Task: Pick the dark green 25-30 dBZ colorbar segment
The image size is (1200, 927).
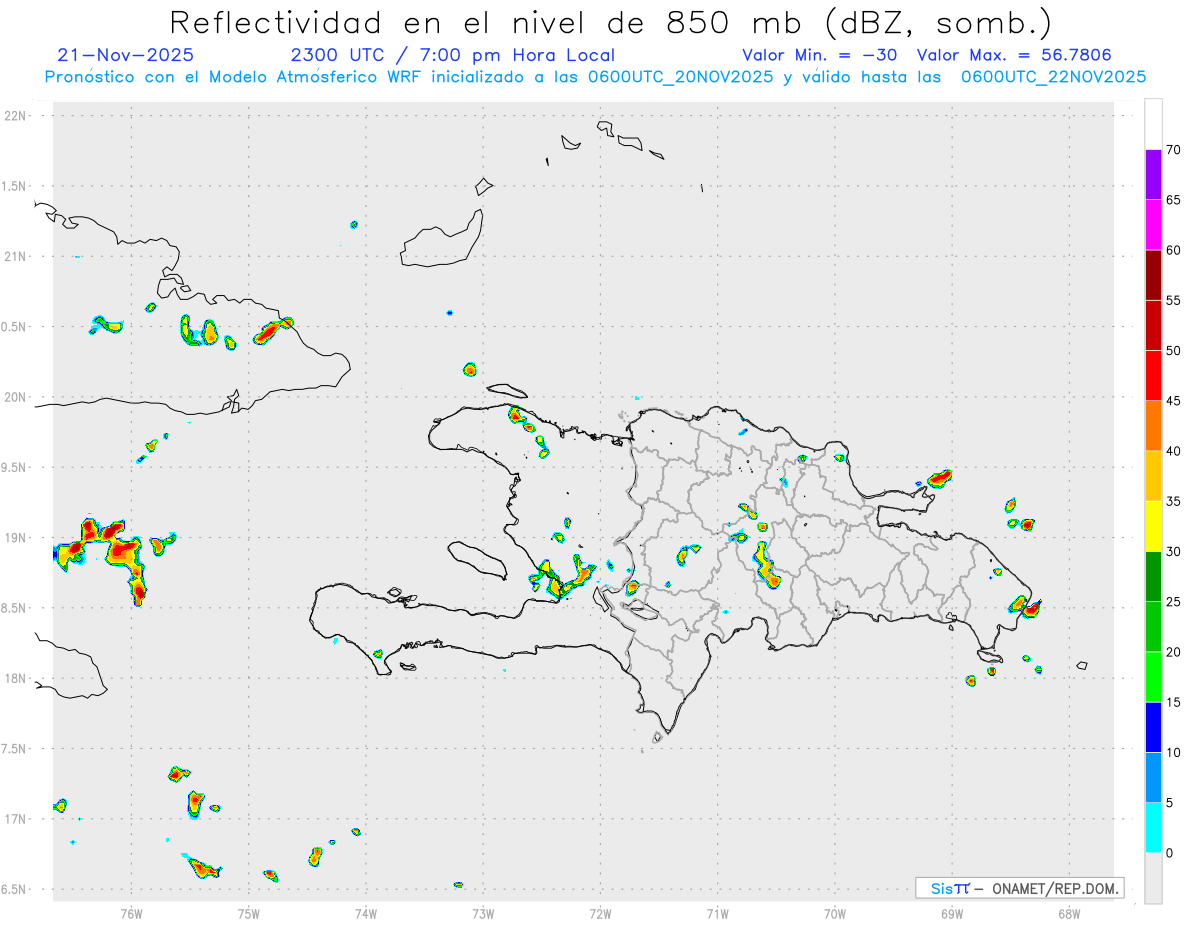Action: [1153, 577]
